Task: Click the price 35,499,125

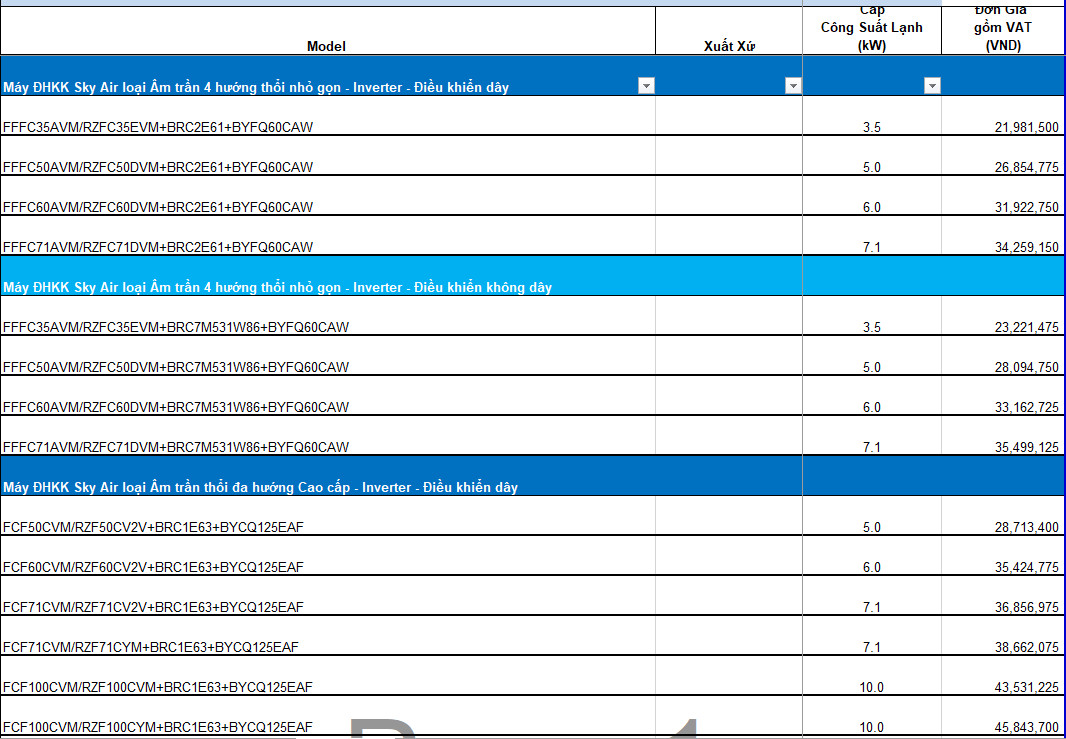Action: [x=1027, y=447]
